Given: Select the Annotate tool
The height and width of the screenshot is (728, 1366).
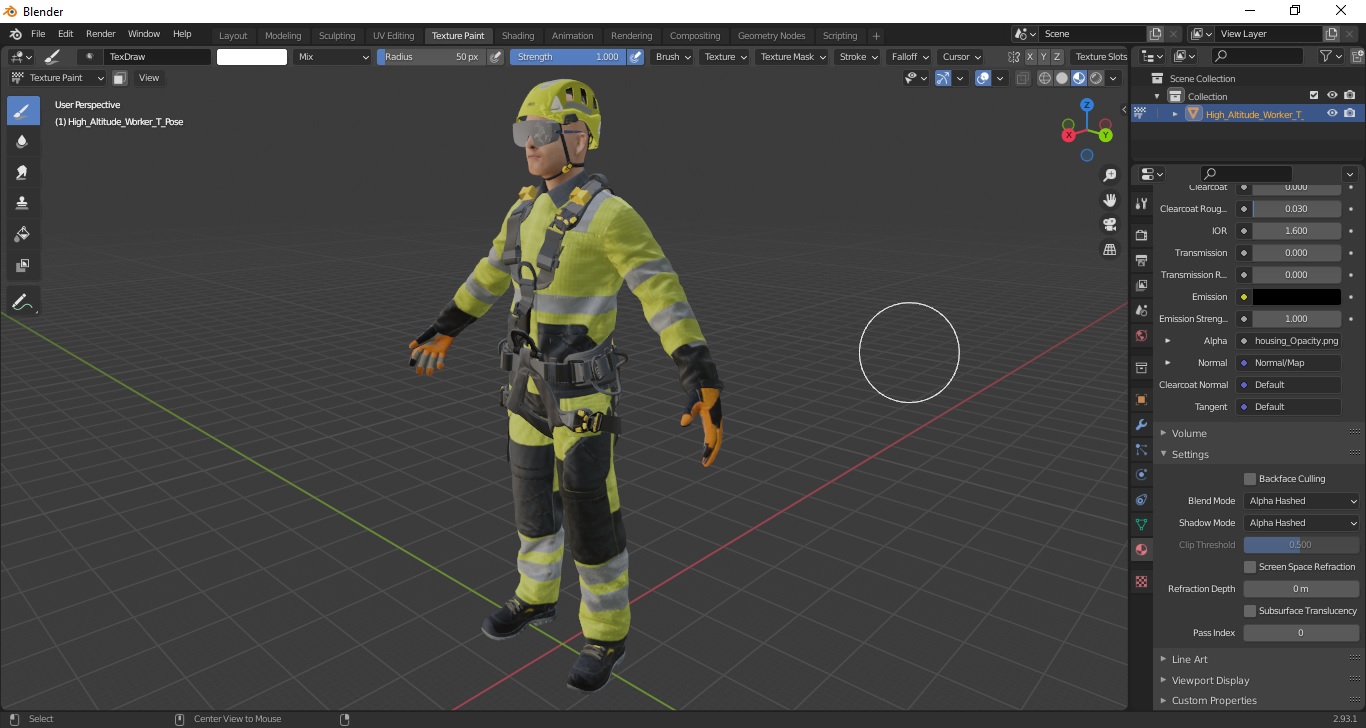Looking at the screenshot, I should point(23,301).
